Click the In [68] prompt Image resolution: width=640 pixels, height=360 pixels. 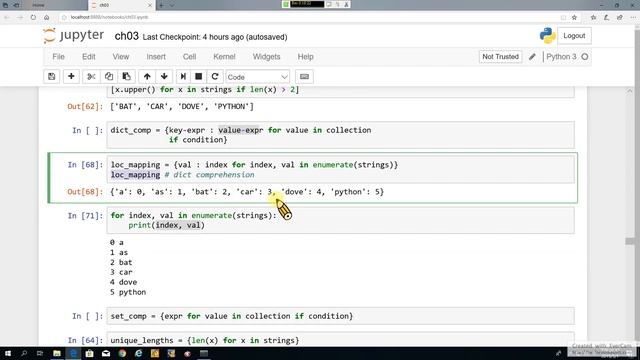pos(85,165)
